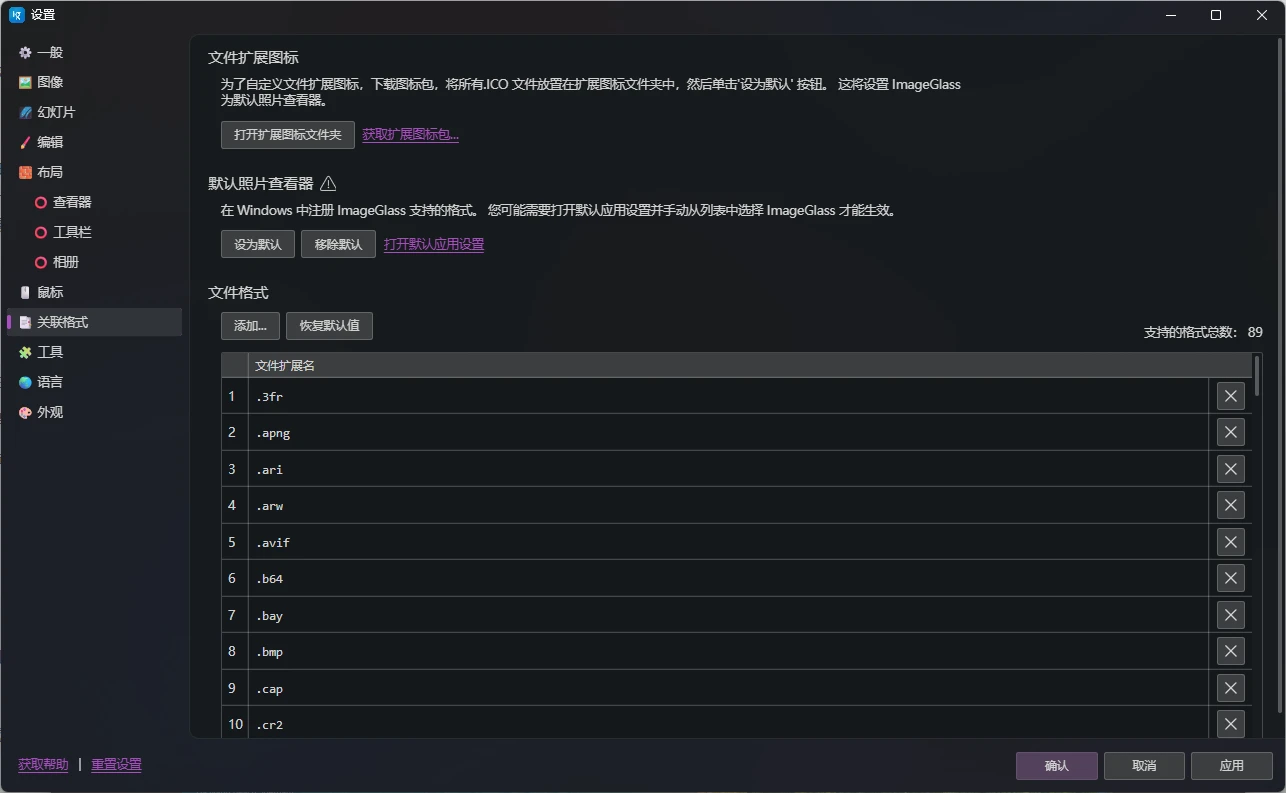The width and height of the screenshot is (1286, 793).
Task: Click the ImageGlass icon in title bar
Action: click(x=16, y=15)
